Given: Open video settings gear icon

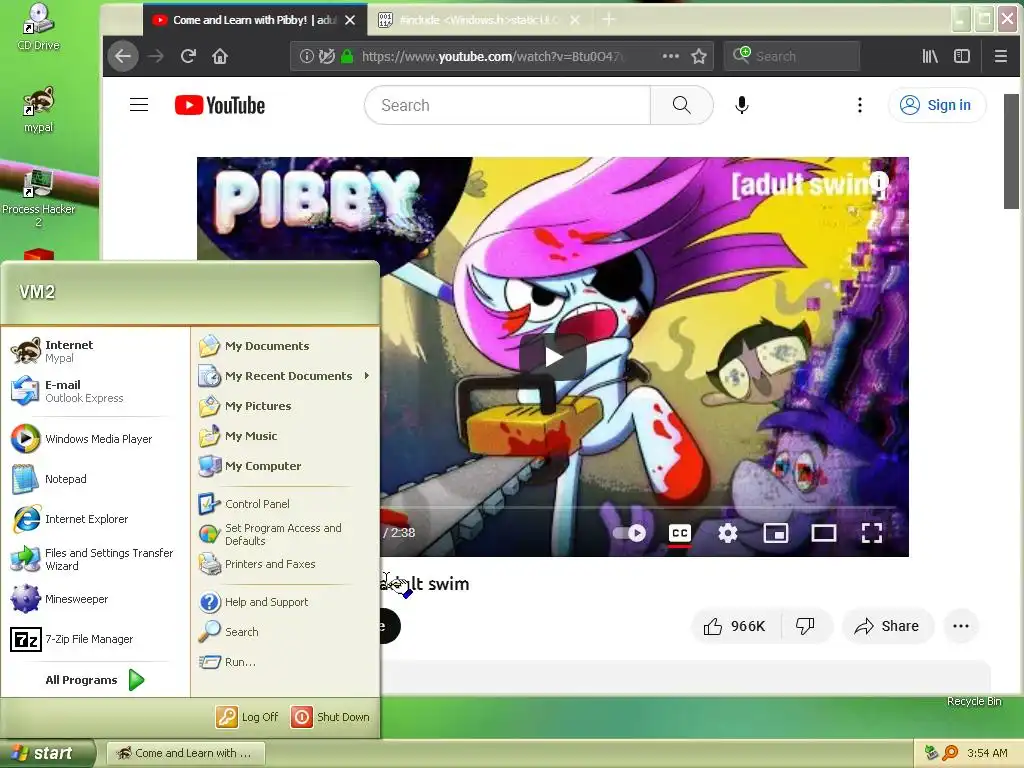Looking at the screenshot, I should 728,534.
